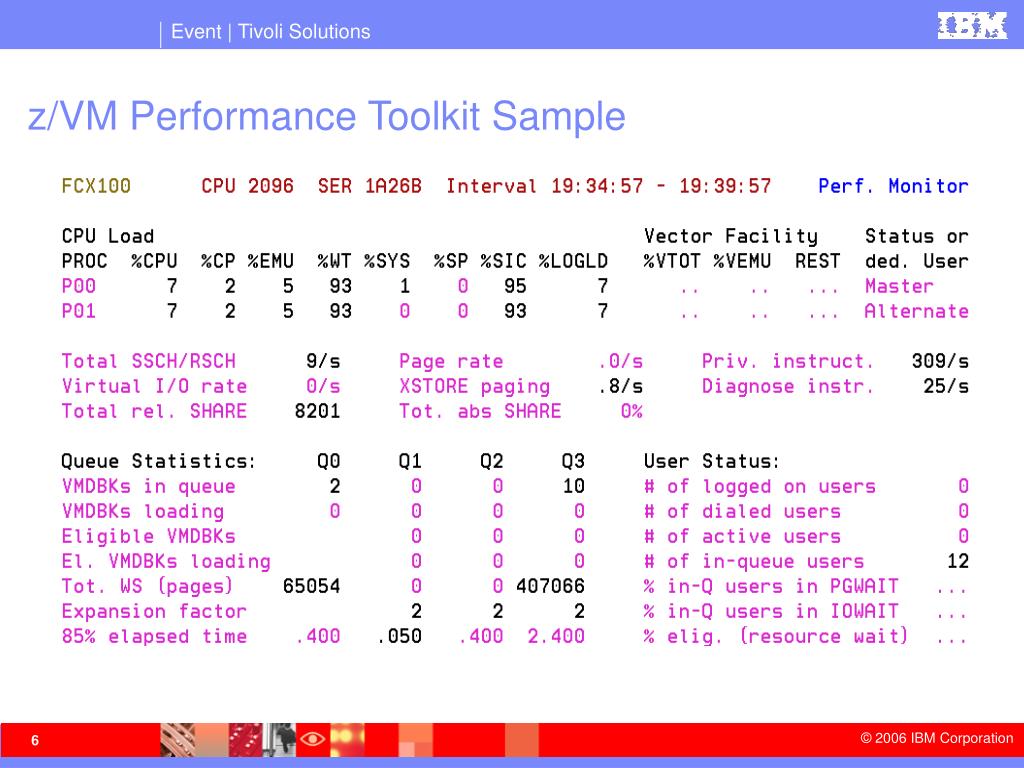This screenshot has width=1024, height=768.
Task: Select the "Eligible VMDBKs" row label
Action: pyautogui.click(x=148, y=537)
